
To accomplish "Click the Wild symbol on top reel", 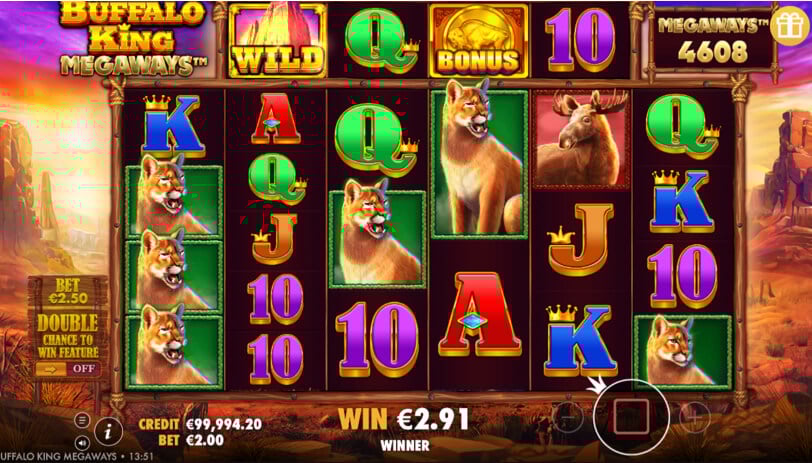I will click(x=278, y=40).
